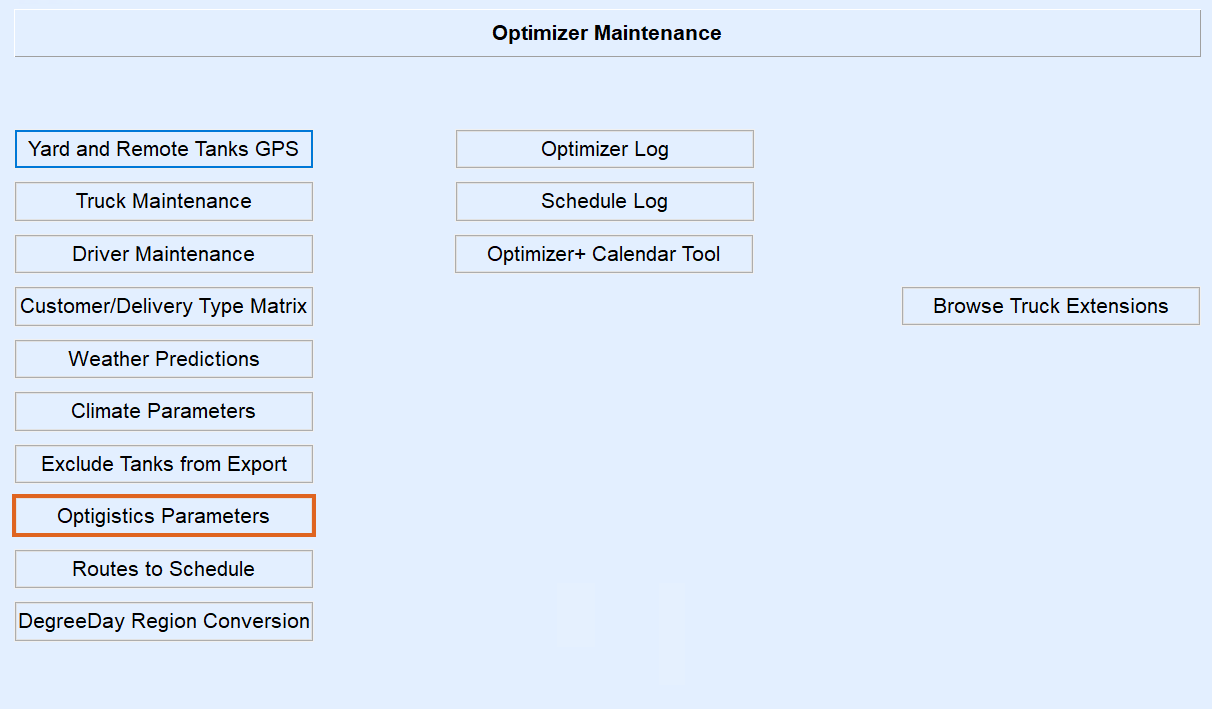Open Weather Predictions

coord(164,359)
